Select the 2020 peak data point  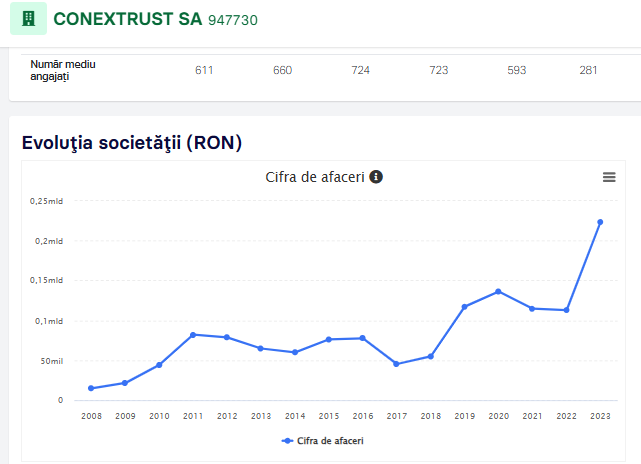(498, 291)
